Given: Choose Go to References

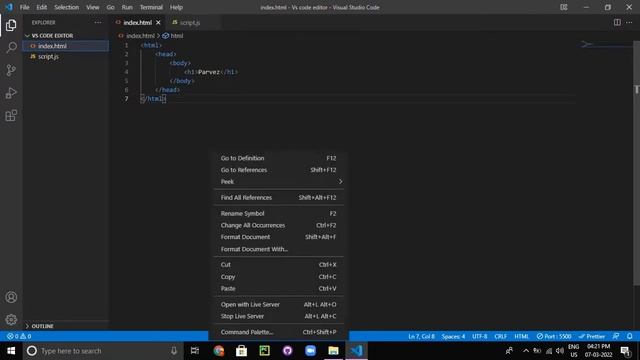Looking at the screenshot, I should [278, 170].
